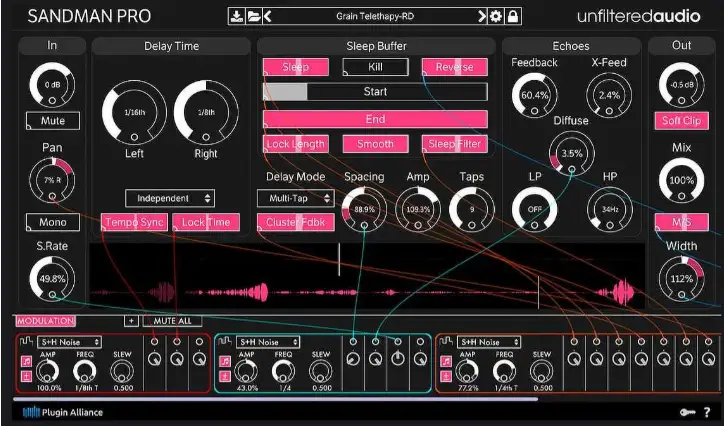Click the modulation section horizontal scrollbar
This screenshot has height=426, width=724.
[276, 399]
